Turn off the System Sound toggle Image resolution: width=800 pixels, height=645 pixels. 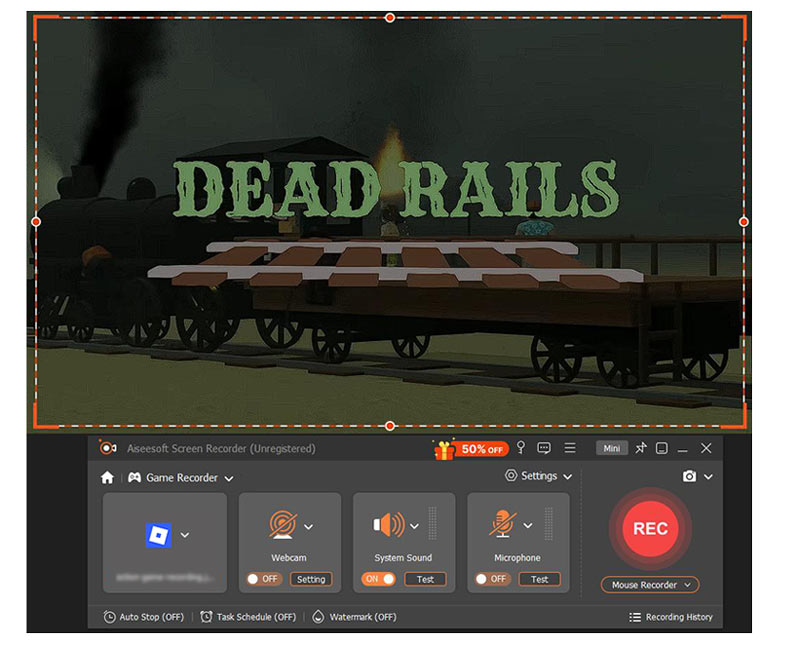tap(378, 579)
